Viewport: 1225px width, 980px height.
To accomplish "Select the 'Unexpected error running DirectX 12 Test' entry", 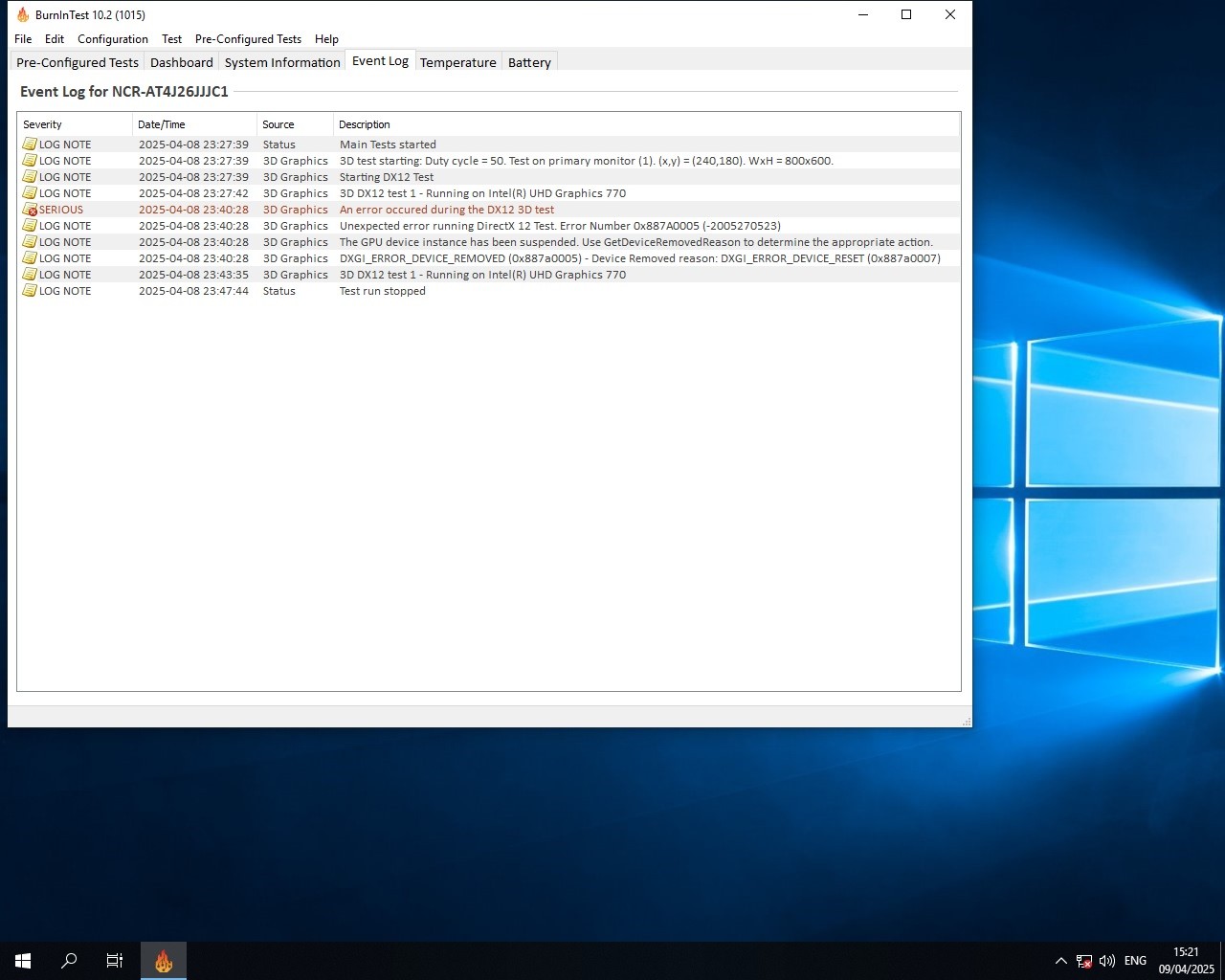I will (x=560, y=226).
